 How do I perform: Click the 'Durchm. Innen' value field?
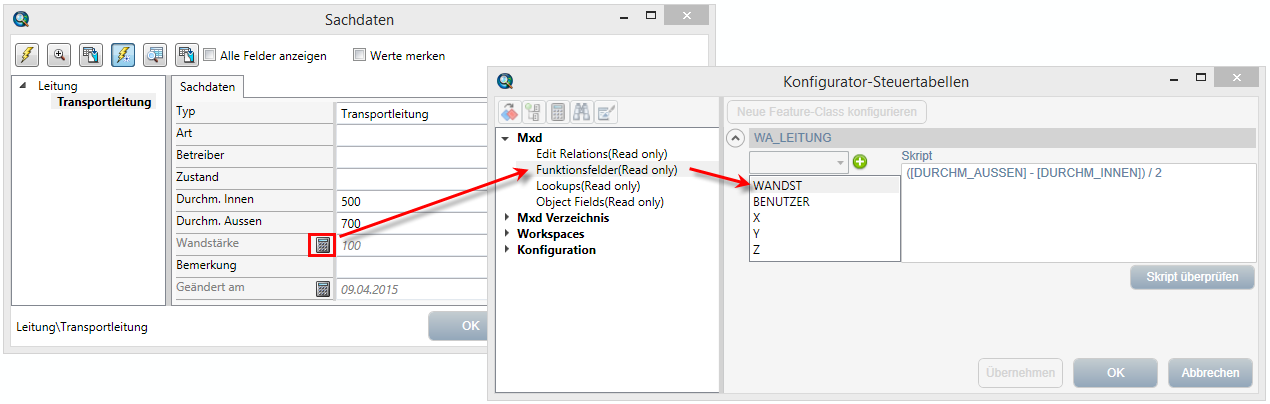click(x=410, y=201)
